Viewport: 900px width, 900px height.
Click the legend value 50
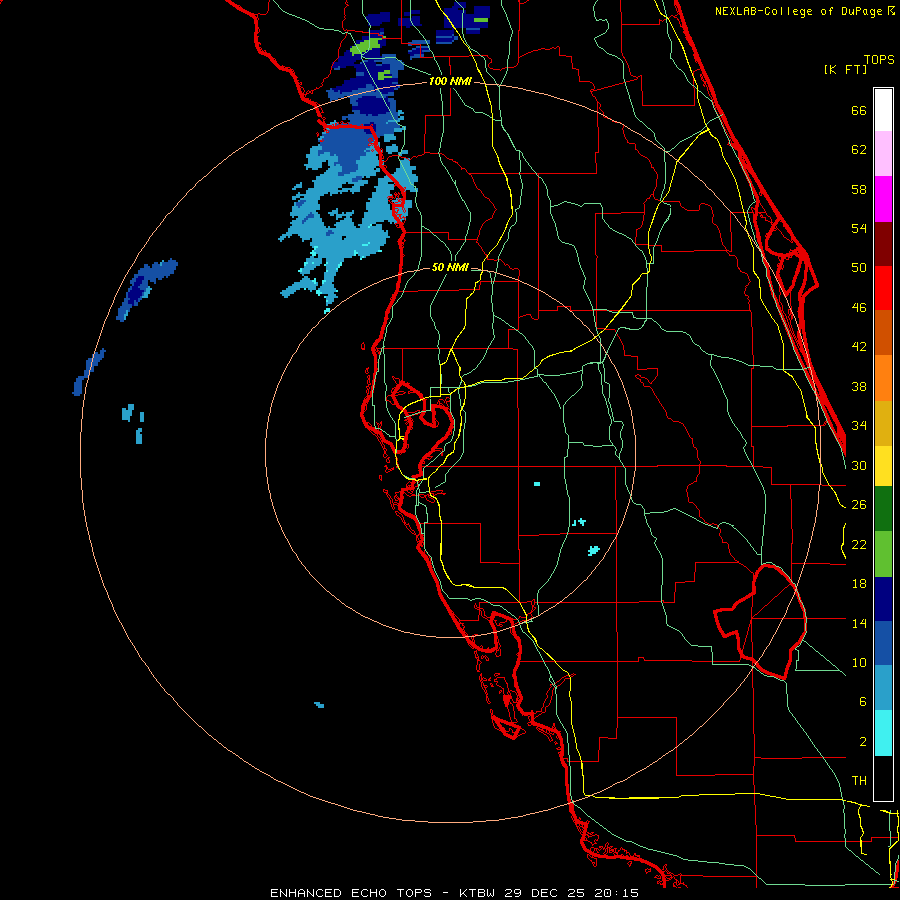pyautogui.click(x=859, y=268)
